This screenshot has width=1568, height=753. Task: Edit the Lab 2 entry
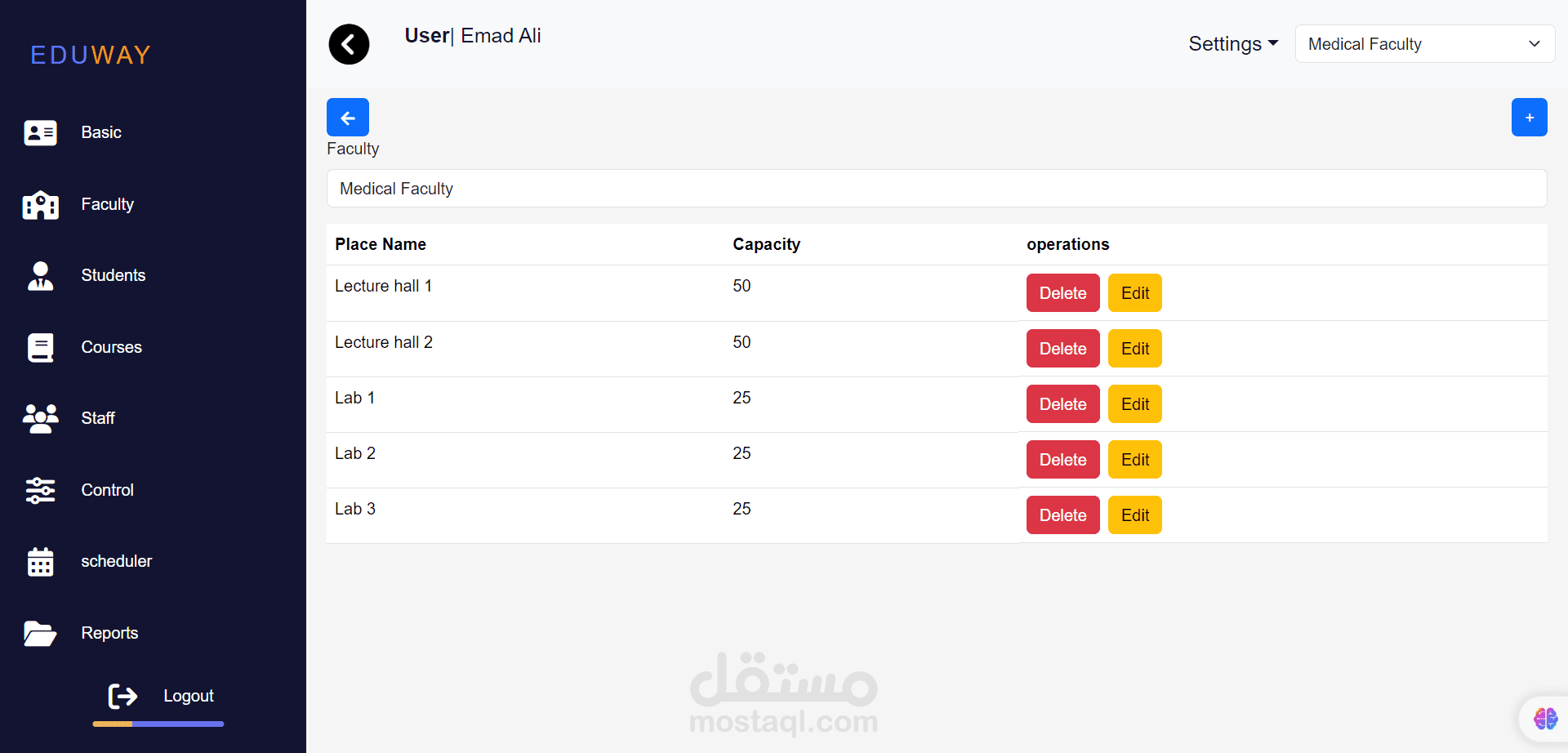(1135, 460)
